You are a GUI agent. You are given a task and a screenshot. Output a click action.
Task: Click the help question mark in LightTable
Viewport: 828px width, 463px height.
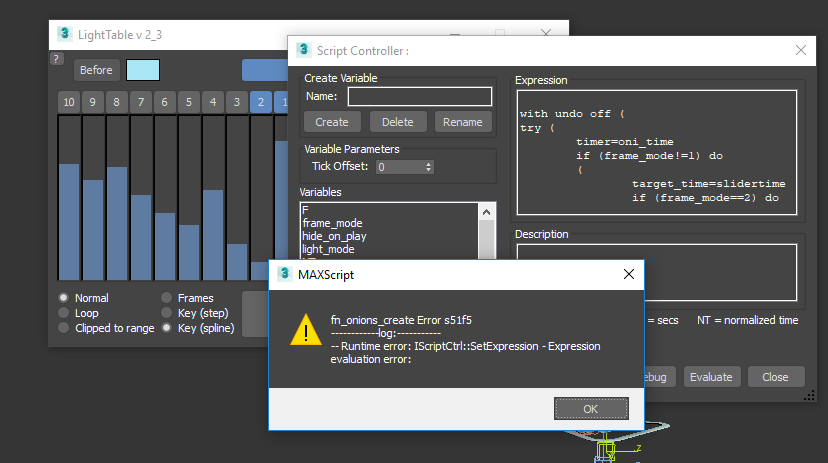pyautogui.click(x=57, y=59)
